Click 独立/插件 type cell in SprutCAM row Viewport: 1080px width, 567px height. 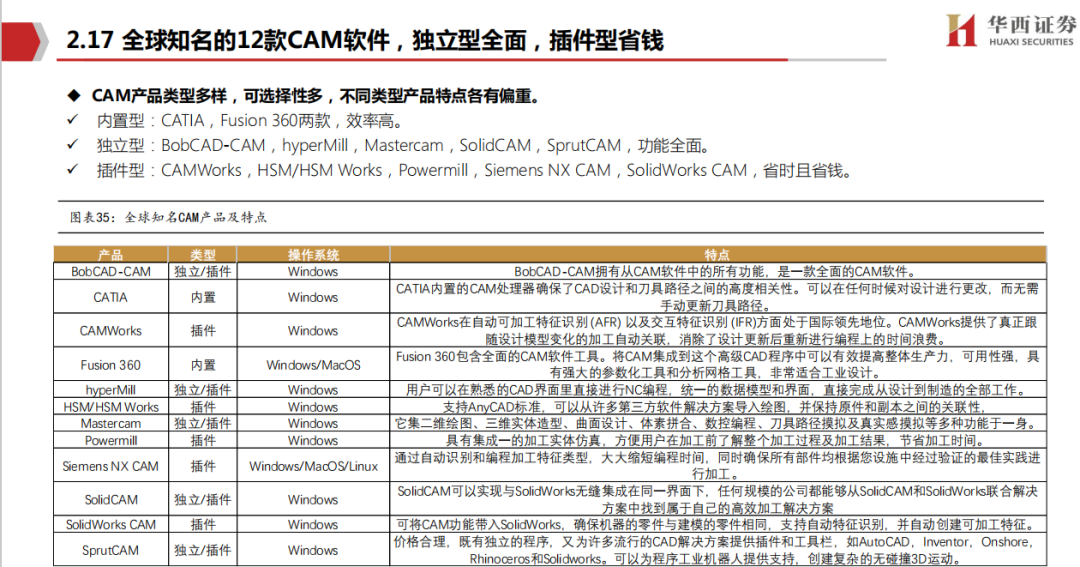point(203,550)
